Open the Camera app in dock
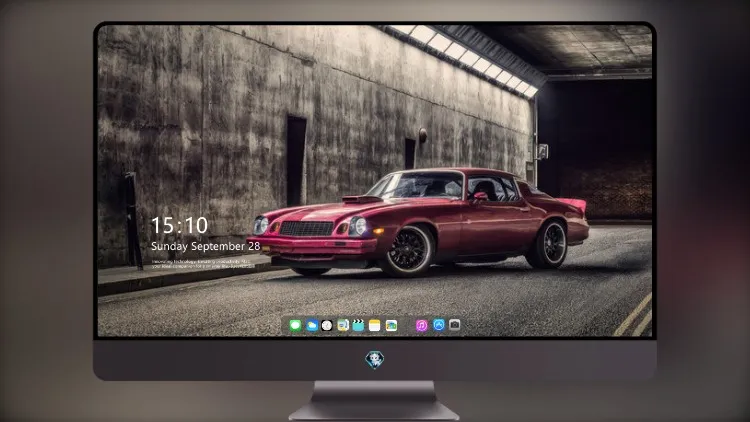This screenshot has width=750, height=422. 454,325
